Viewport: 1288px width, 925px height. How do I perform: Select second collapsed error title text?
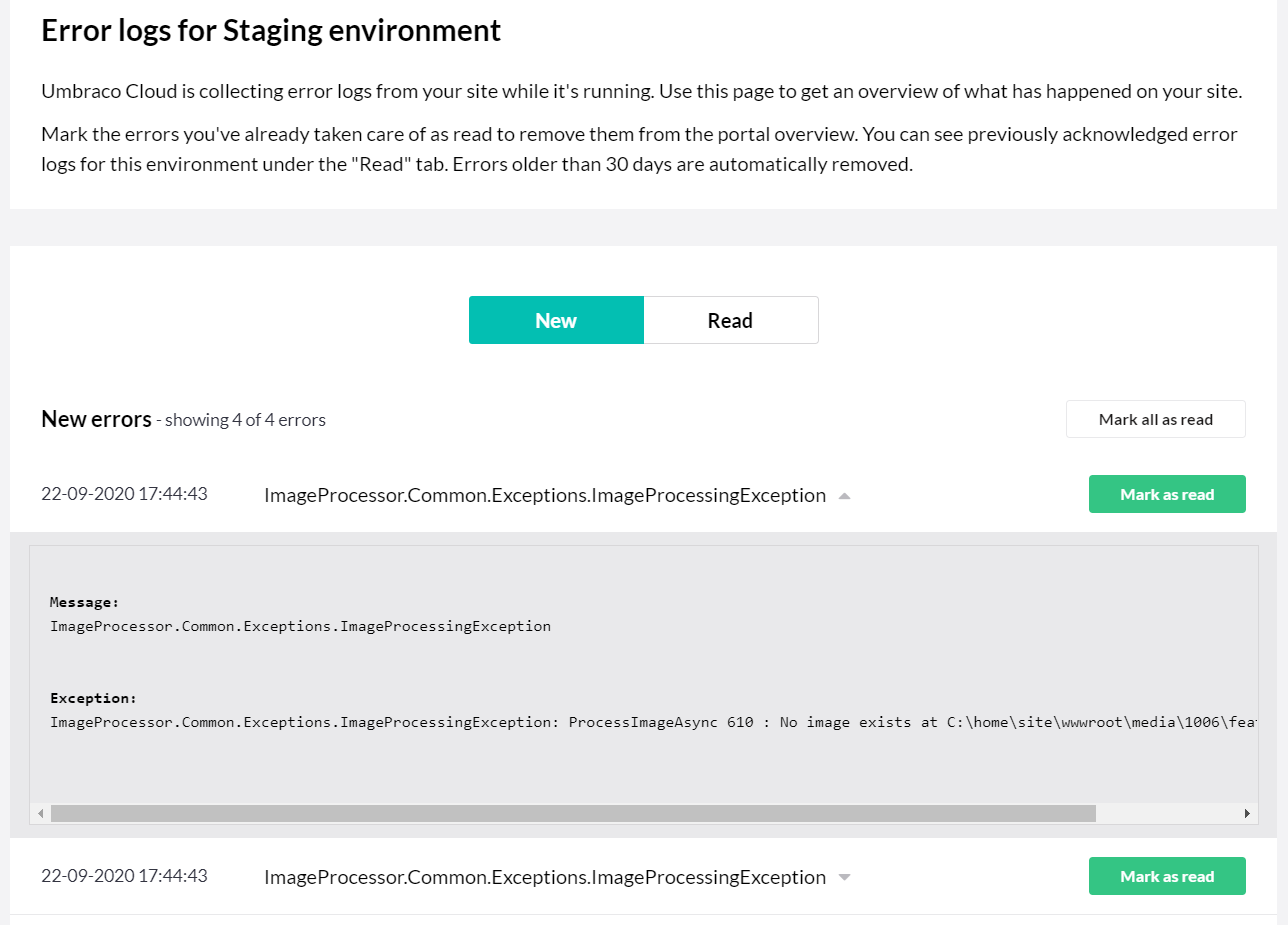coord(545,877)
